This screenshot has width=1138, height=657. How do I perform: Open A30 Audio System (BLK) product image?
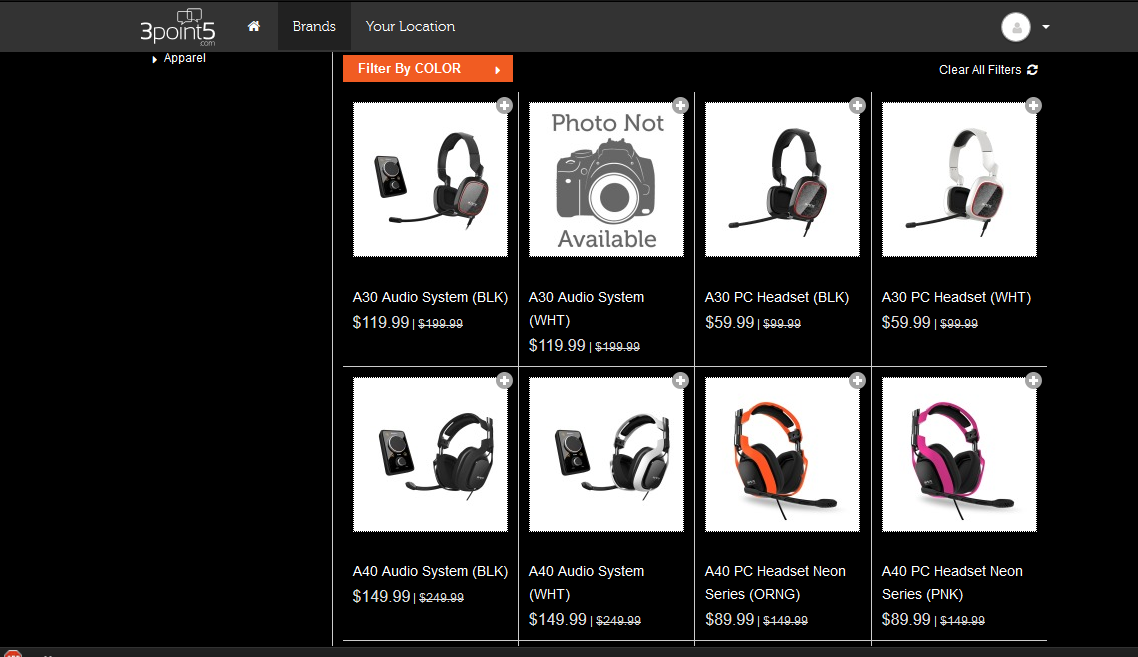430,179
